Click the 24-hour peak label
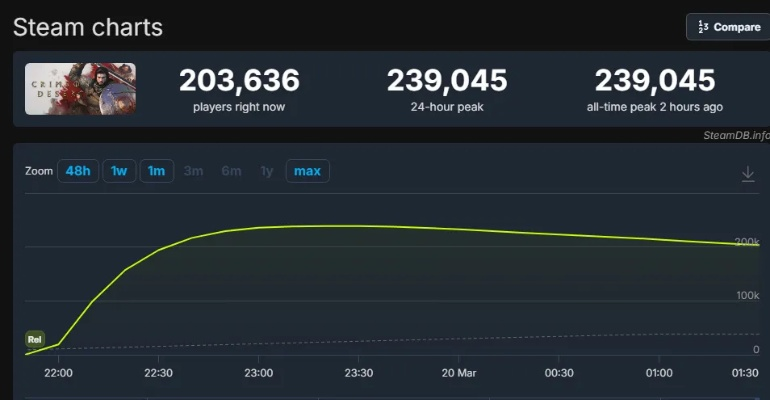Image resolution: width=770 pixels, height=400 pixels. (x=447, y=107)
